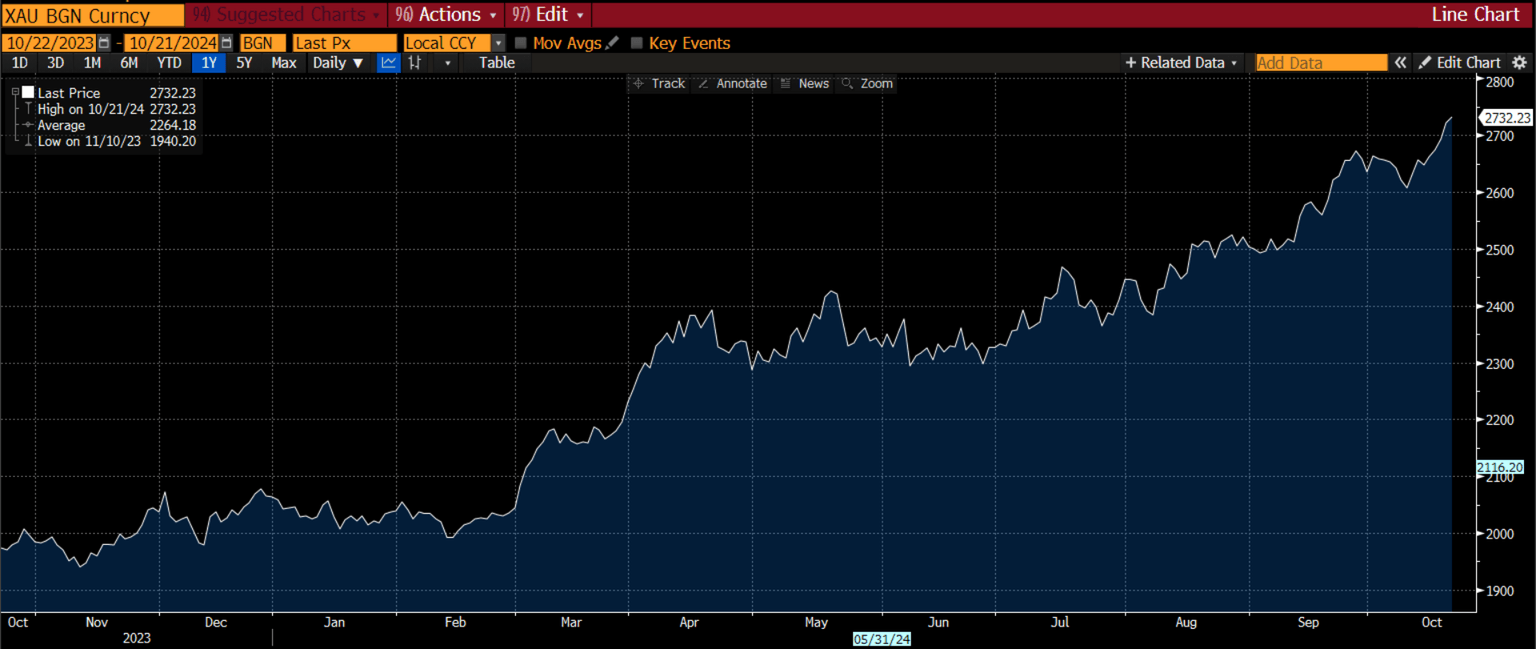Open the end date calendar picker
The width and height of the screenshot is (1536, 649).
226,43
